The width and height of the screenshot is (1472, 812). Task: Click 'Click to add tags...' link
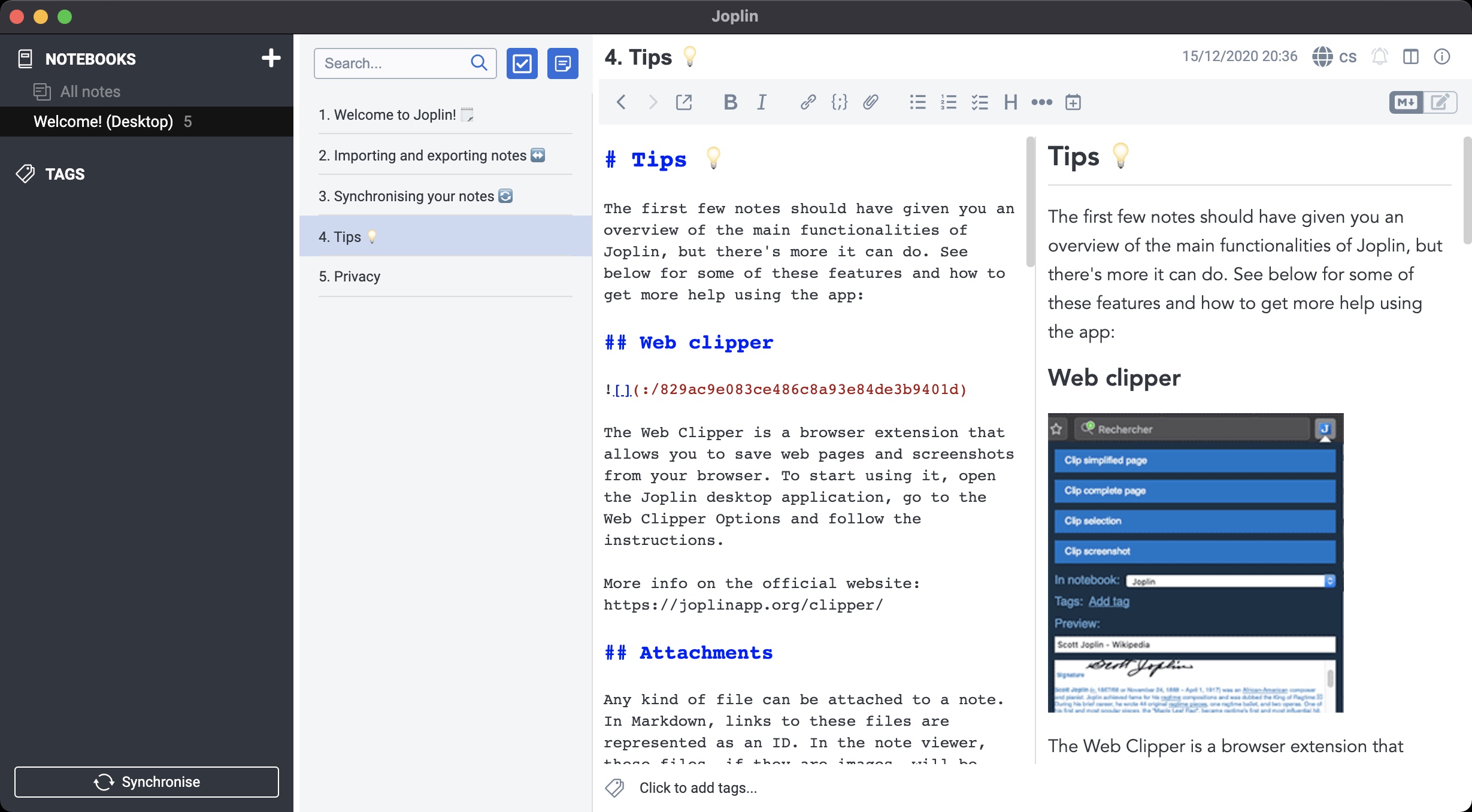698,788
